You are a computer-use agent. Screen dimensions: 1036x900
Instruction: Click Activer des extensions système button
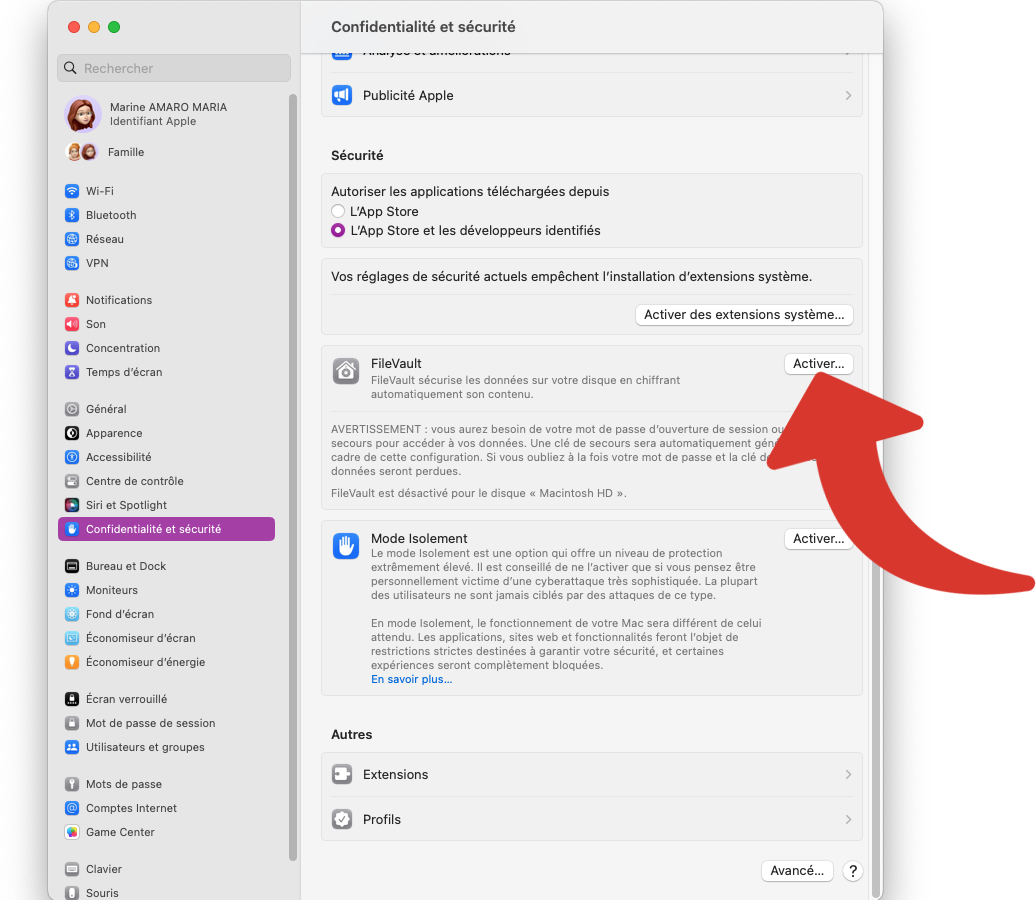pos(744,315)
